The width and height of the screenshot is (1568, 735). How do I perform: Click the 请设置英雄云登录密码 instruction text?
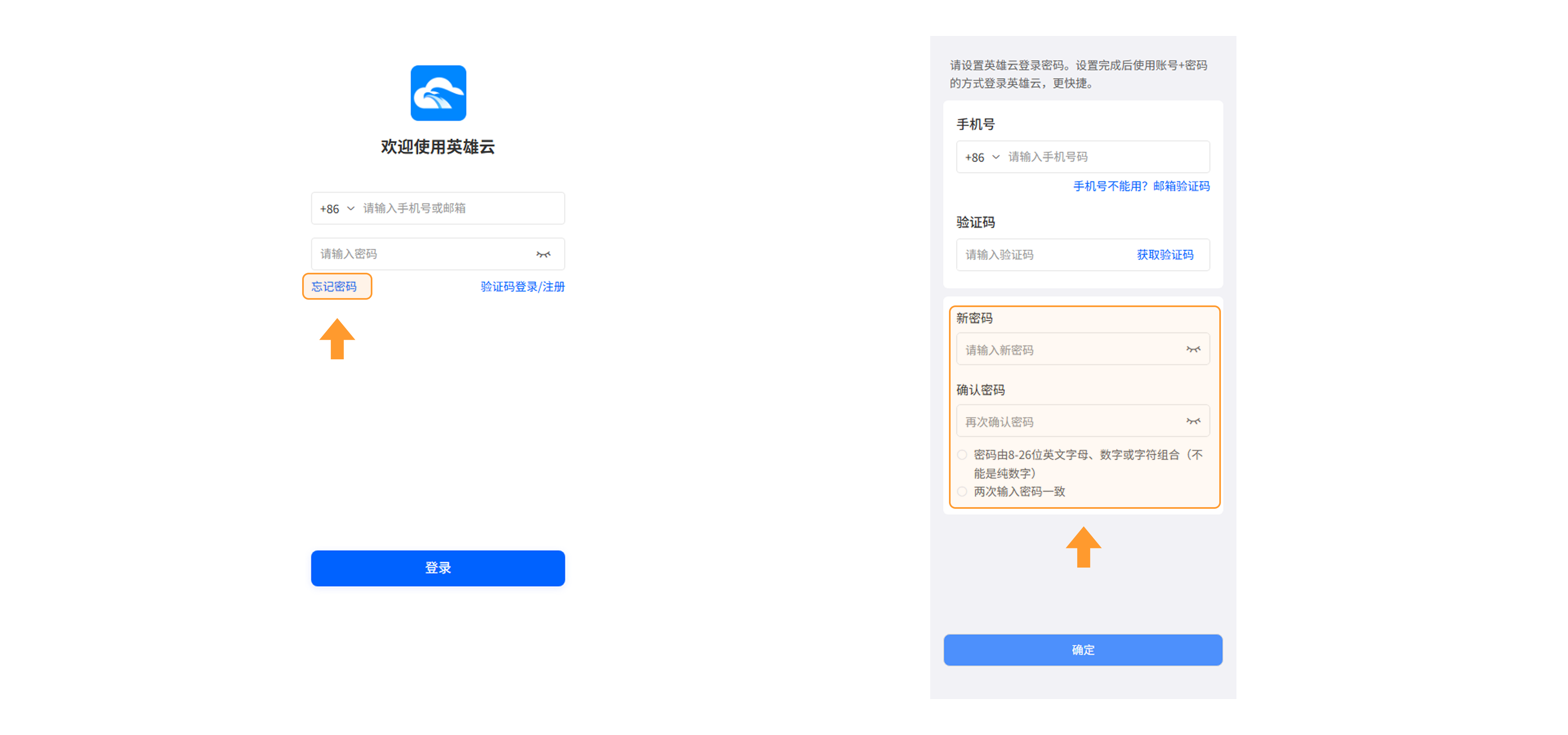pyautogui.click(x=1078, y=73)
